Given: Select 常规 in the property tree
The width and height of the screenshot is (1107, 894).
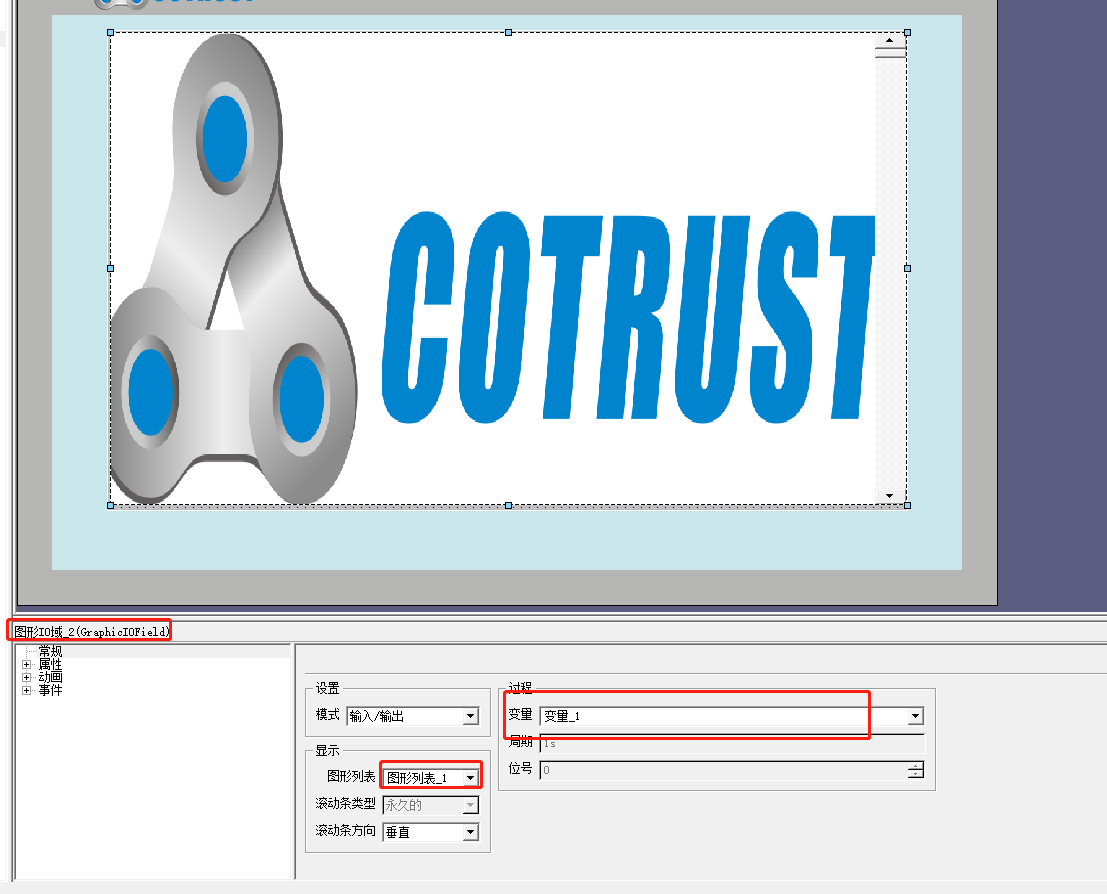Looking at the screenshot, I should [x=50, y=651].
